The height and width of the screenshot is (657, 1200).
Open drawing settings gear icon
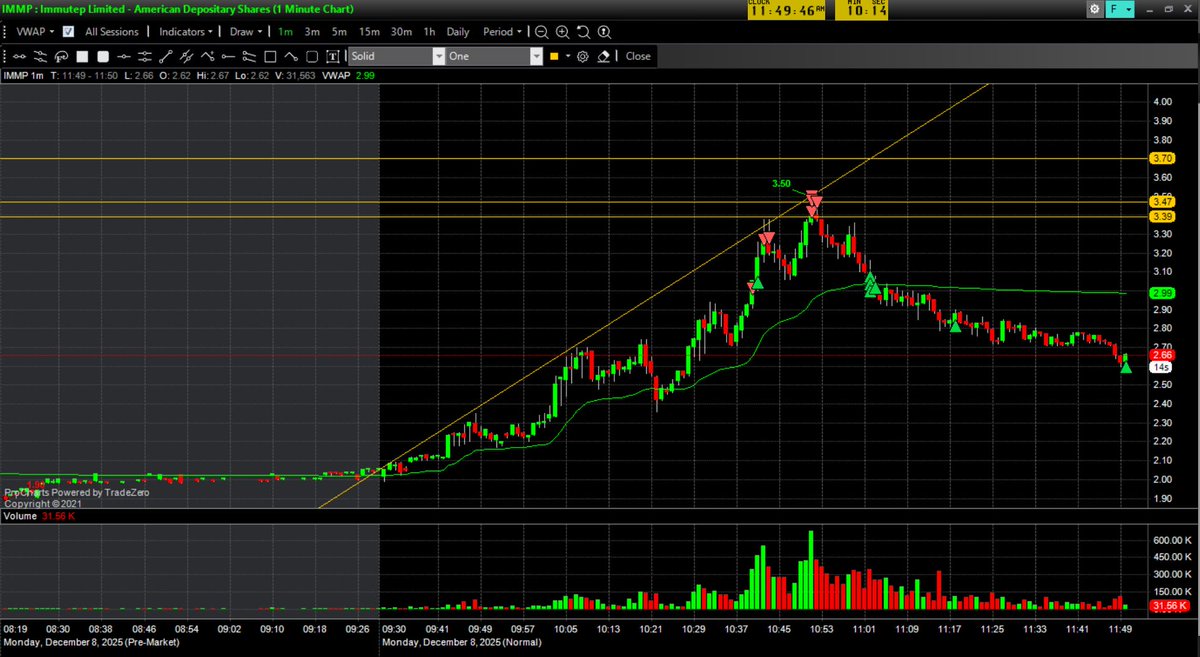[583, 56]
